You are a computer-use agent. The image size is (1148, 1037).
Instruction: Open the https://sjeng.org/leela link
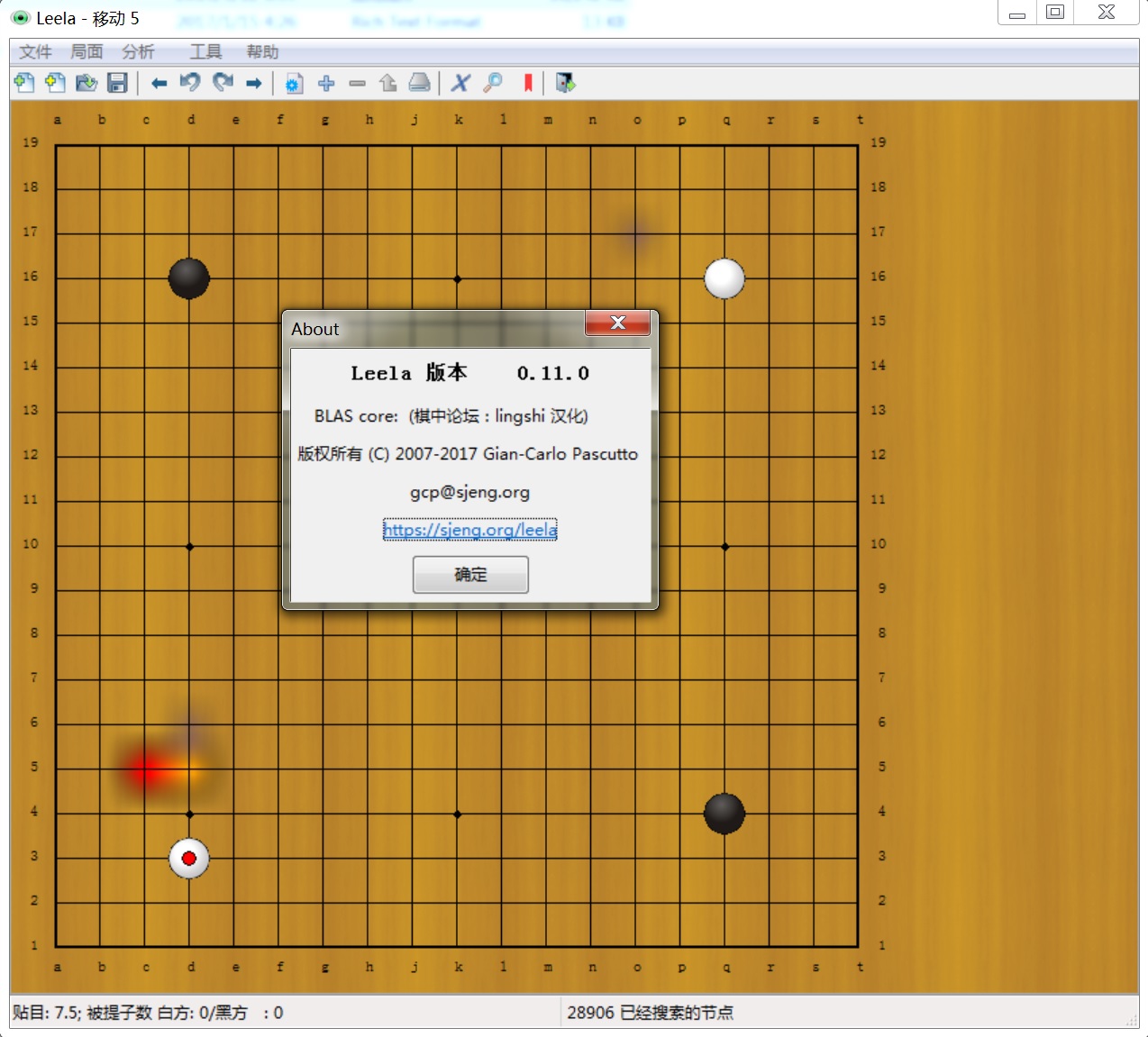click(470, 530)
